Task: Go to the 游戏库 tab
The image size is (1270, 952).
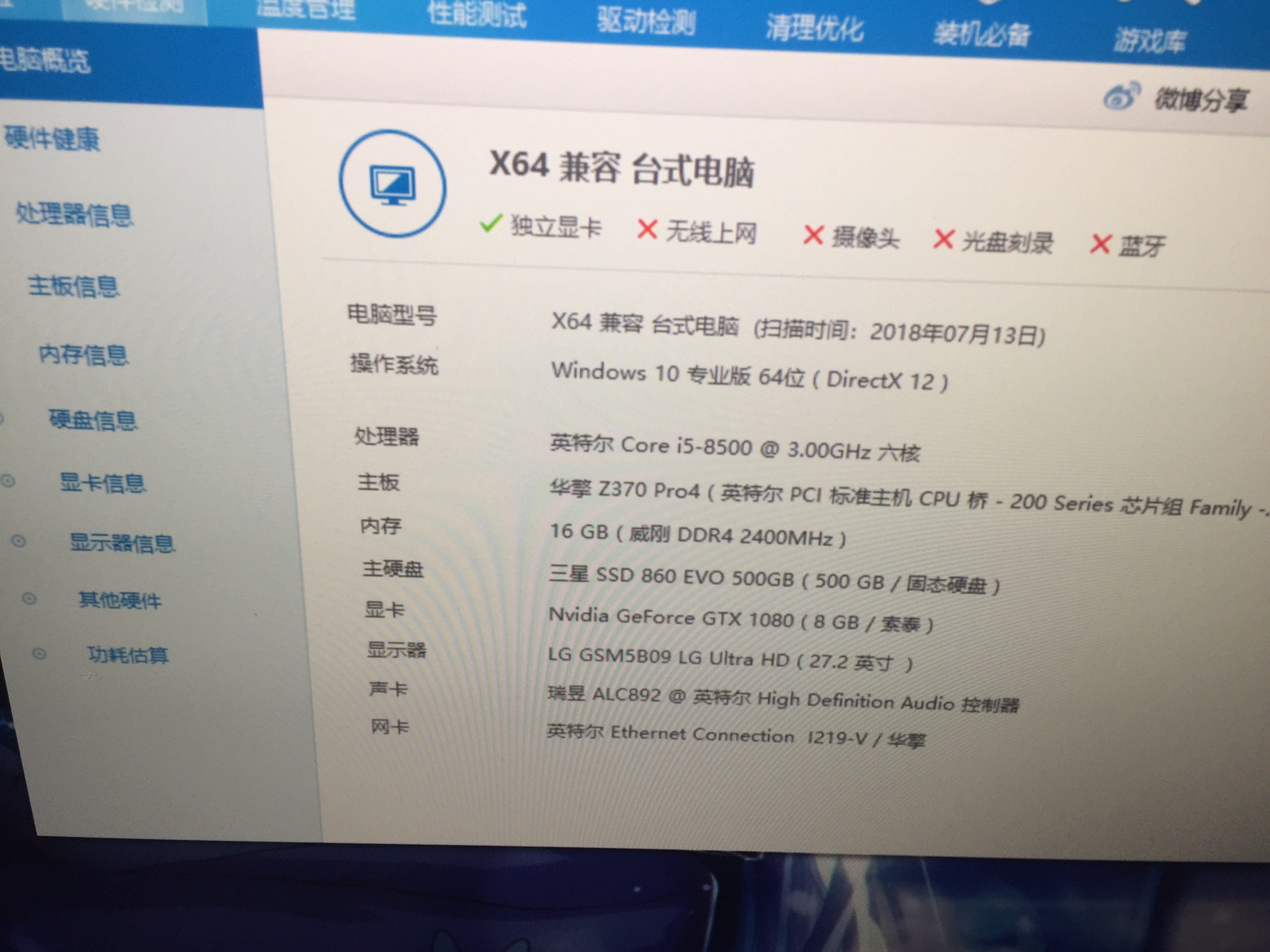Action: point(1150,40)
